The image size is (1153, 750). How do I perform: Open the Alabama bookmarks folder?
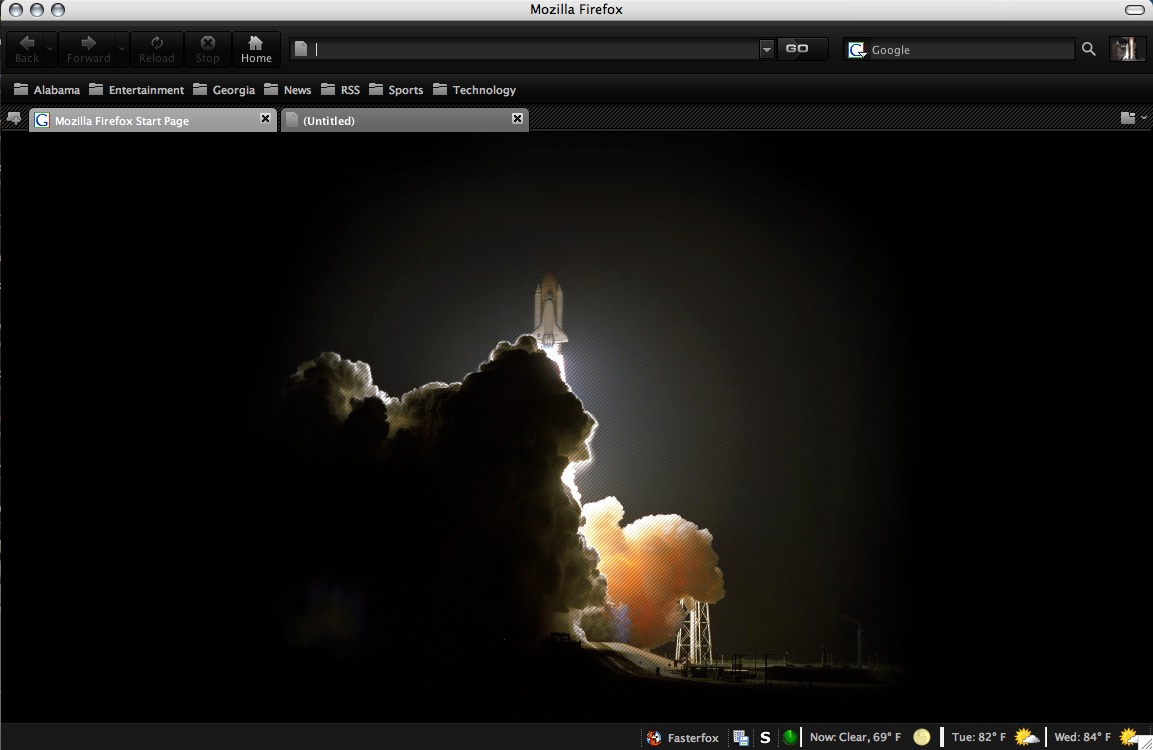pos(47,90)
